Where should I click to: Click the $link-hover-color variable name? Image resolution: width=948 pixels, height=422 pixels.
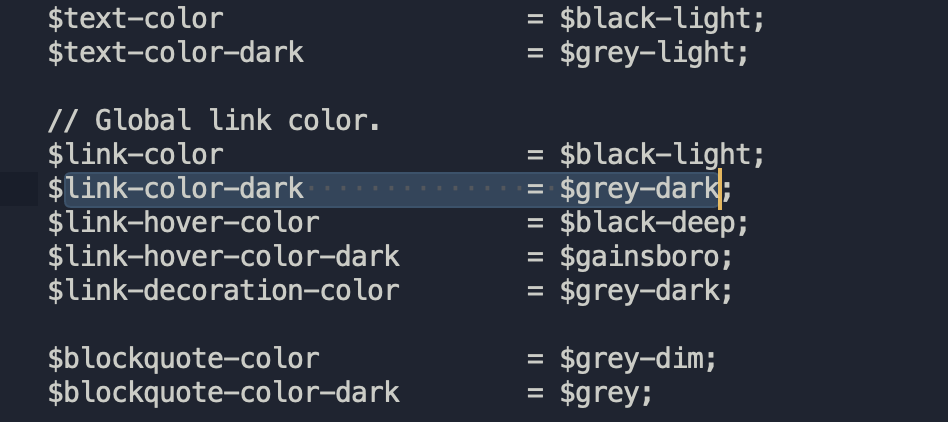[x=183, y=223]
